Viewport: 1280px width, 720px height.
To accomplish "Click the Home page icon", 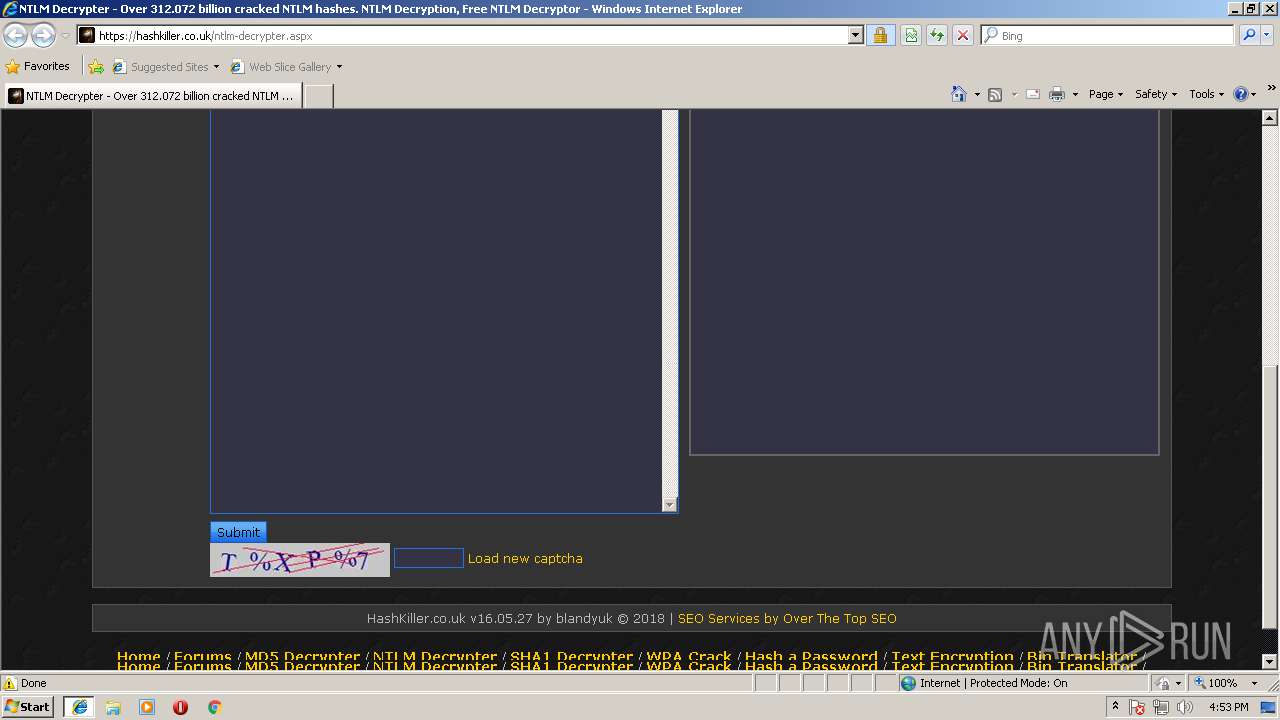I will tap(958, 94).
